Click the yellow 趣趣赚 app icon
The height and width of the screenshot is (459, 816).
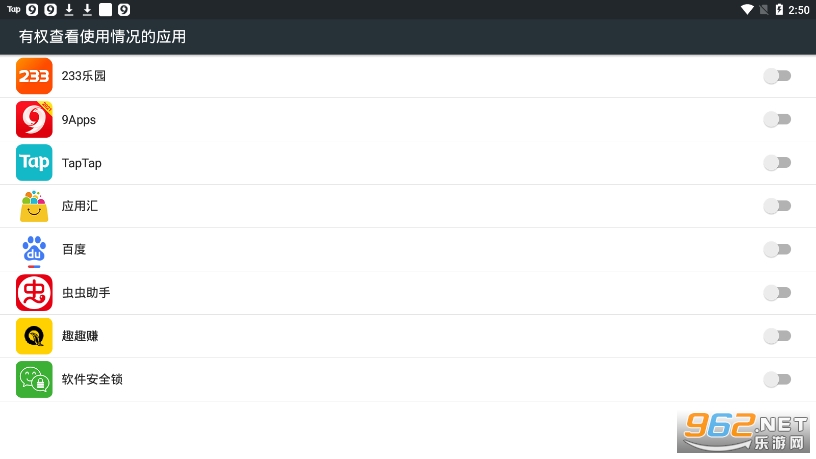click(34, 336)
